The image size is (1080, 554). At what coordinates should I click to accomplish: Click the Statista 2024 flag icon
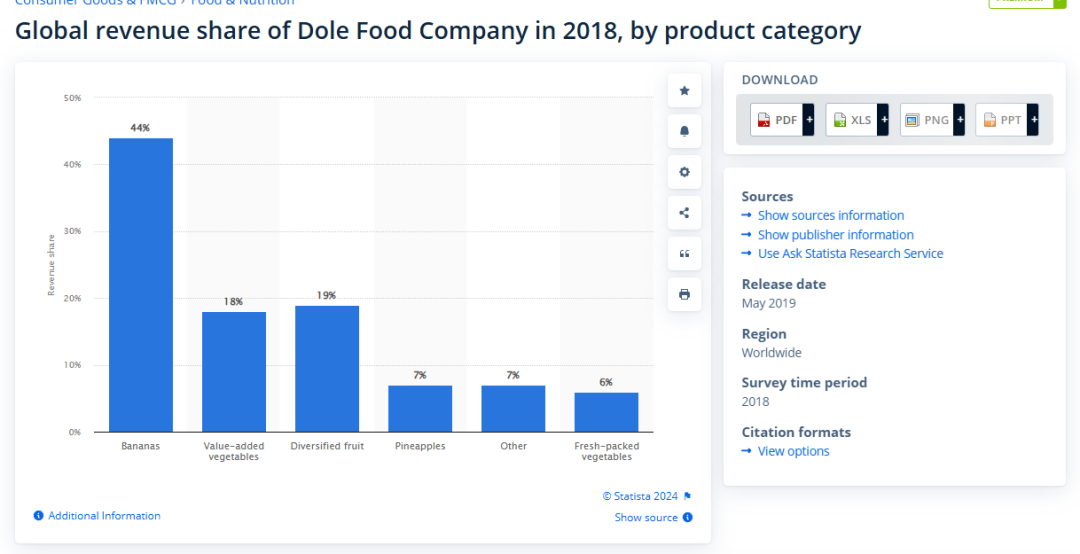[x=687, y=496]
